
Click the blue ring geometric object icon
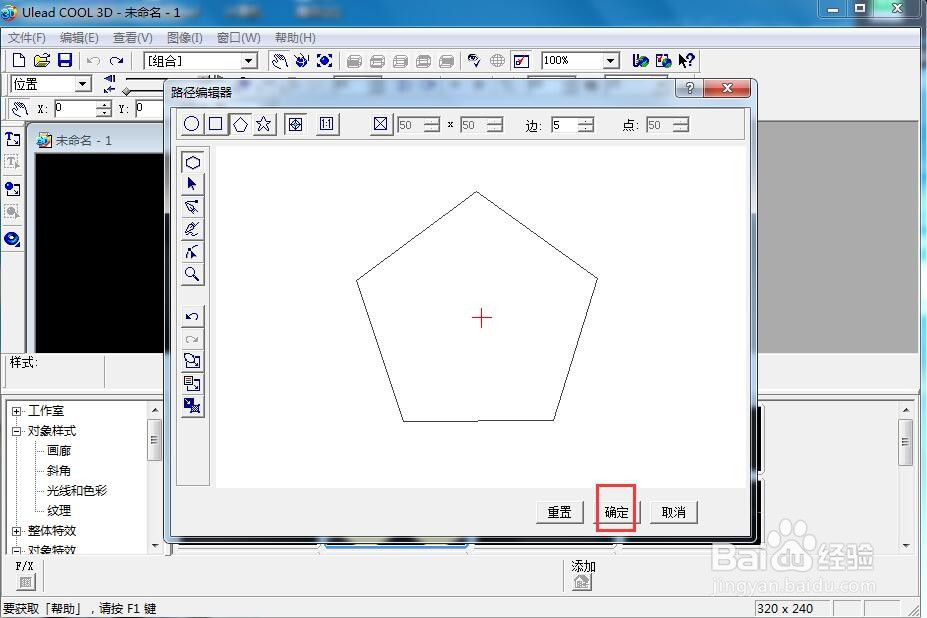(x=12, y=239)
